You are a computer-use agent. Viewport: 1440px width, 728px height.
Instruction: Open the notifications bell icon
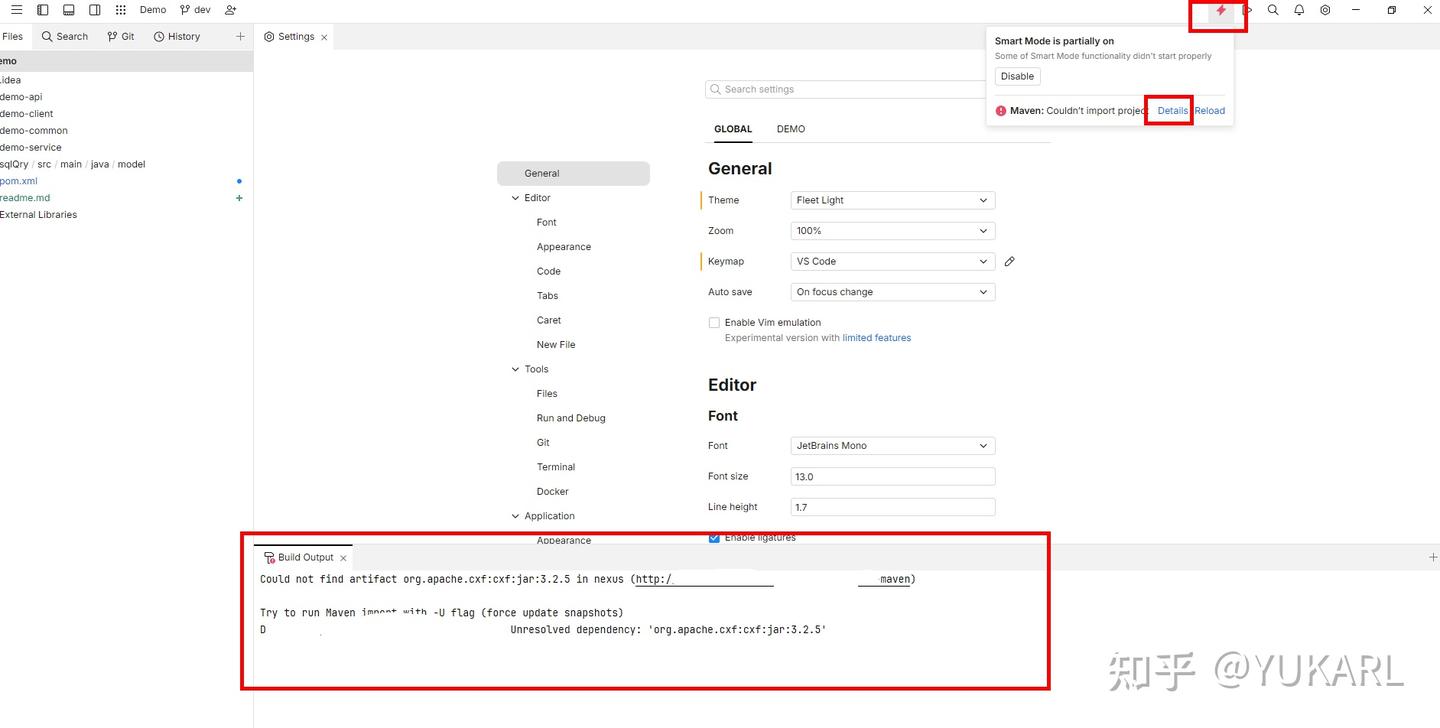click(1299, 10)
